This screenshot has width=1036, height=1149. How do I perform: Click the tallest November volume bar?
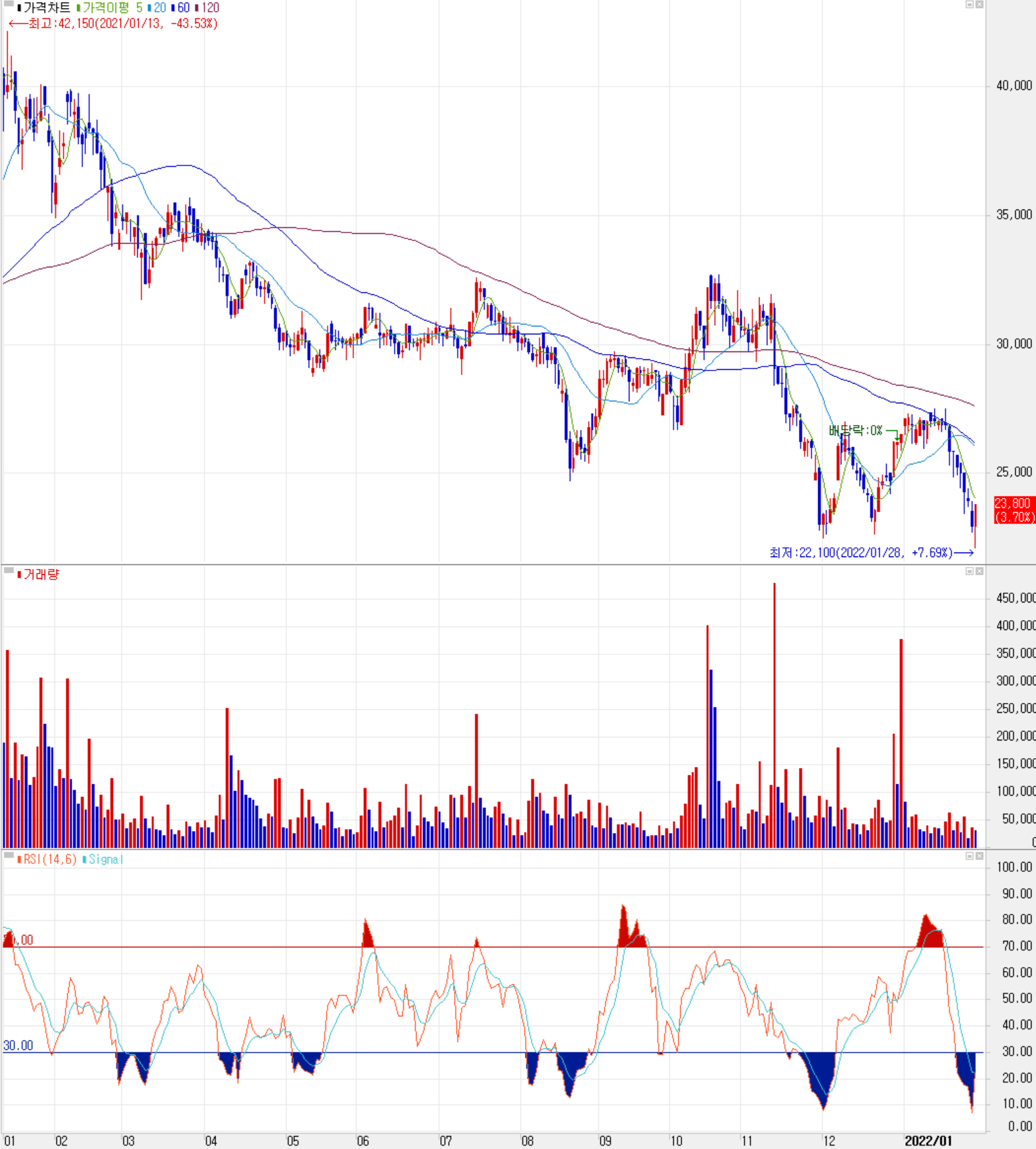point(775,715)
